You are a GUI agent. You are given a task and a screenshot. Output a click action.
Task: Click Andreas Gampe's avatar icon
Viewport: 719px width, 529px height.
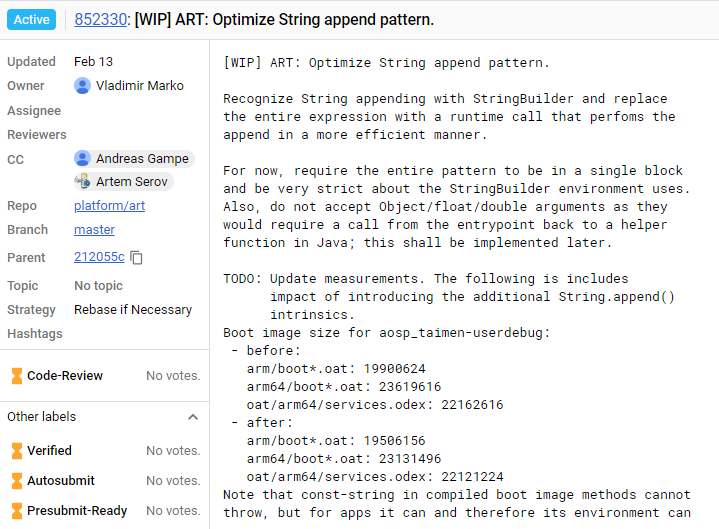83,159
